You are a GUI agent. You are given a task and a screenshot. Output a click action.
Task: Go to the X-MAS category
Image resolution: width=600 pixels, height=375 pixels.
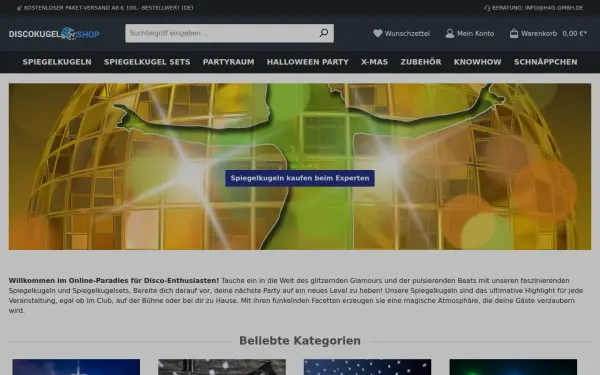pos(375,62)
